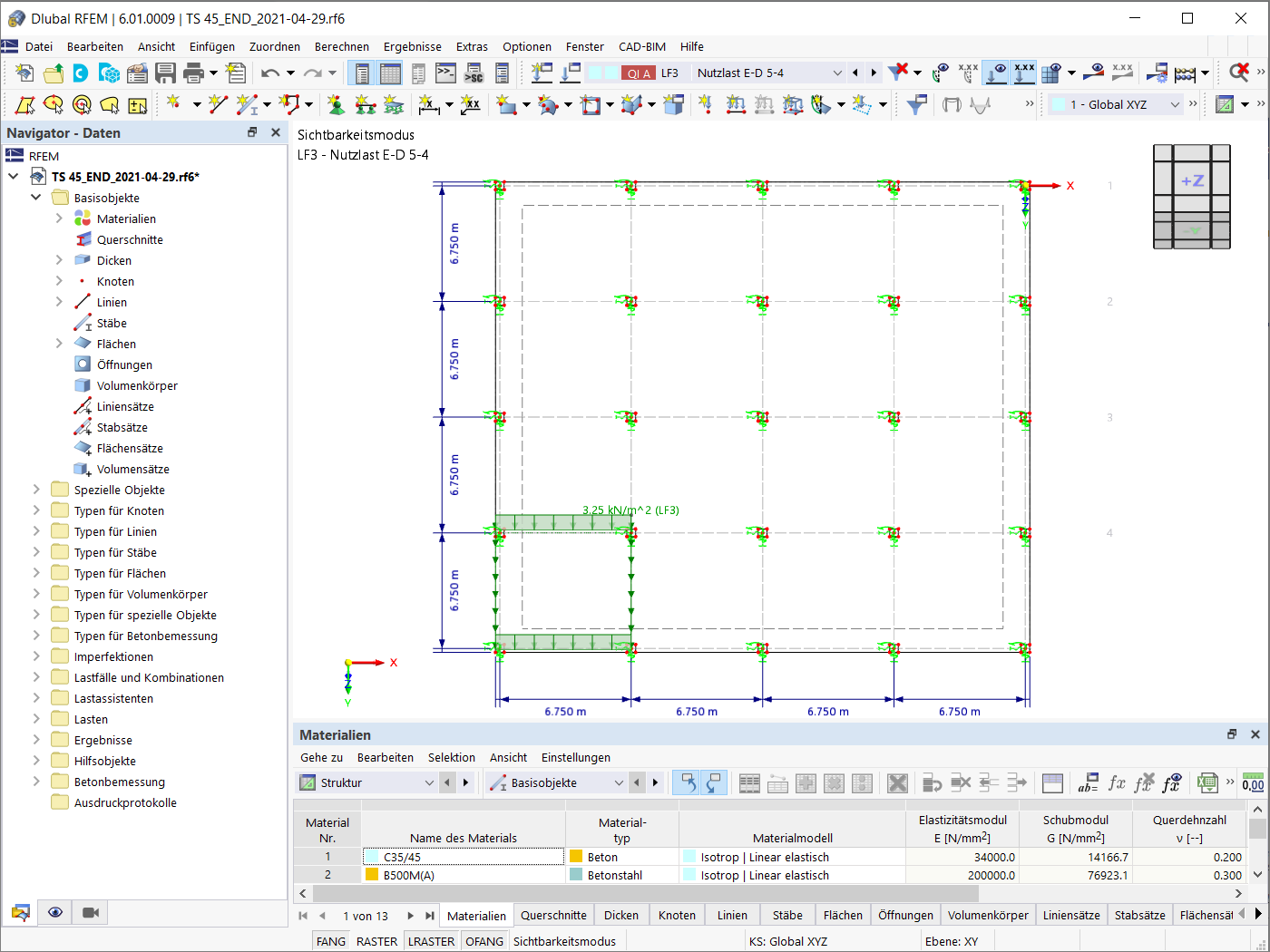Viewport: 1270px width, 952px height.
Task: Open the Datei menu
Action: (x=39, y=46)
